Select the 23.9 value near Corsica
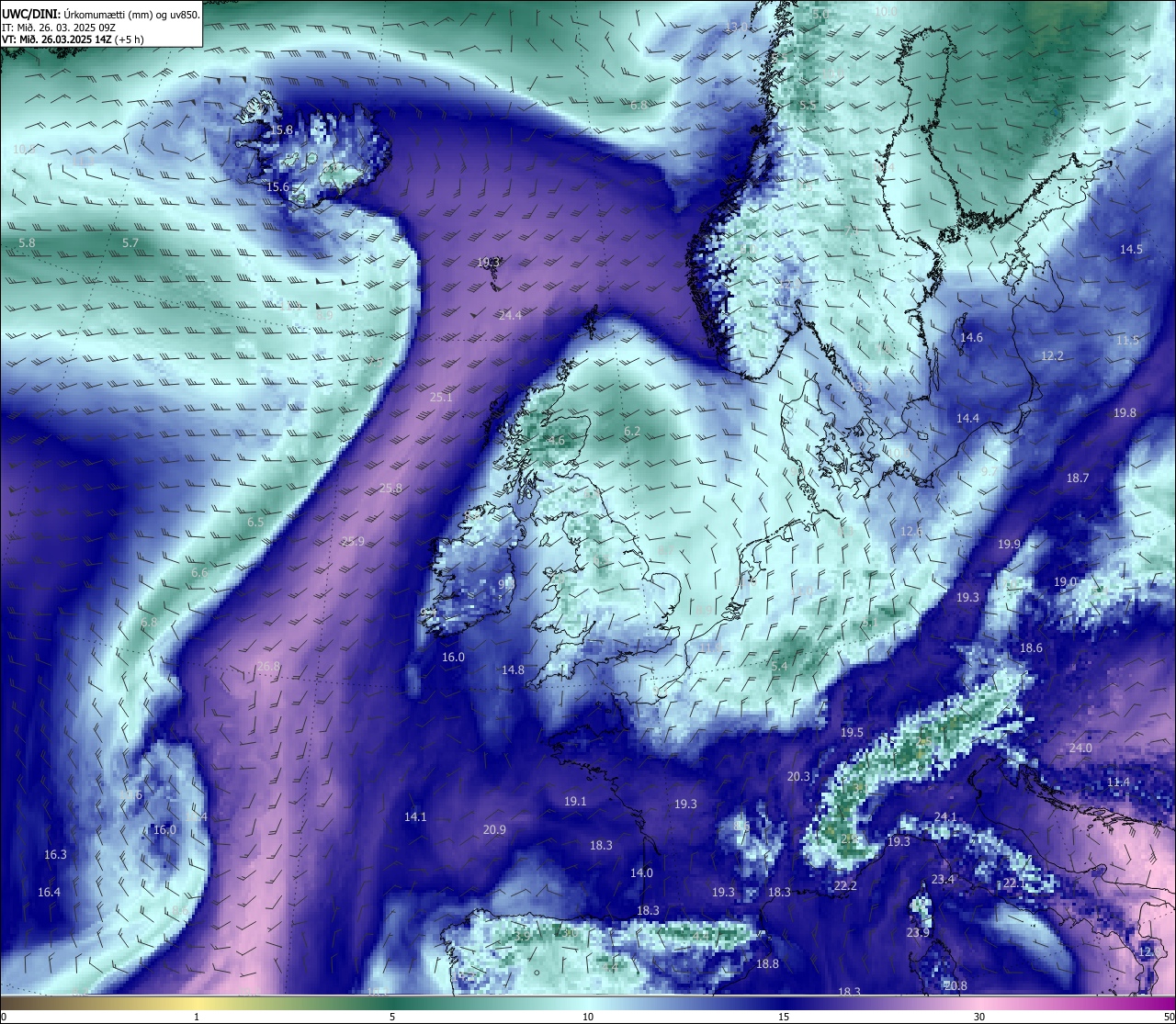1176x1024 pixels. pos(918,933)
